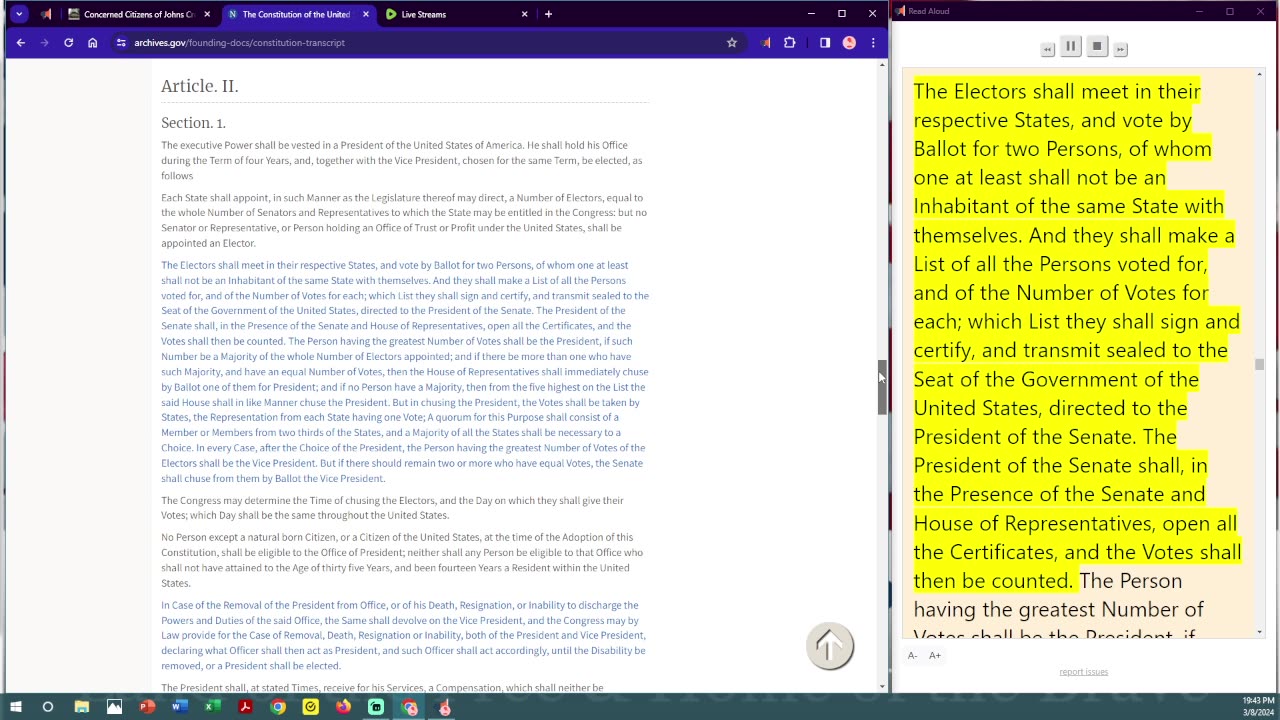Increase Read Aloud font size with A+
1280x720 pixels.
[935, 655]
